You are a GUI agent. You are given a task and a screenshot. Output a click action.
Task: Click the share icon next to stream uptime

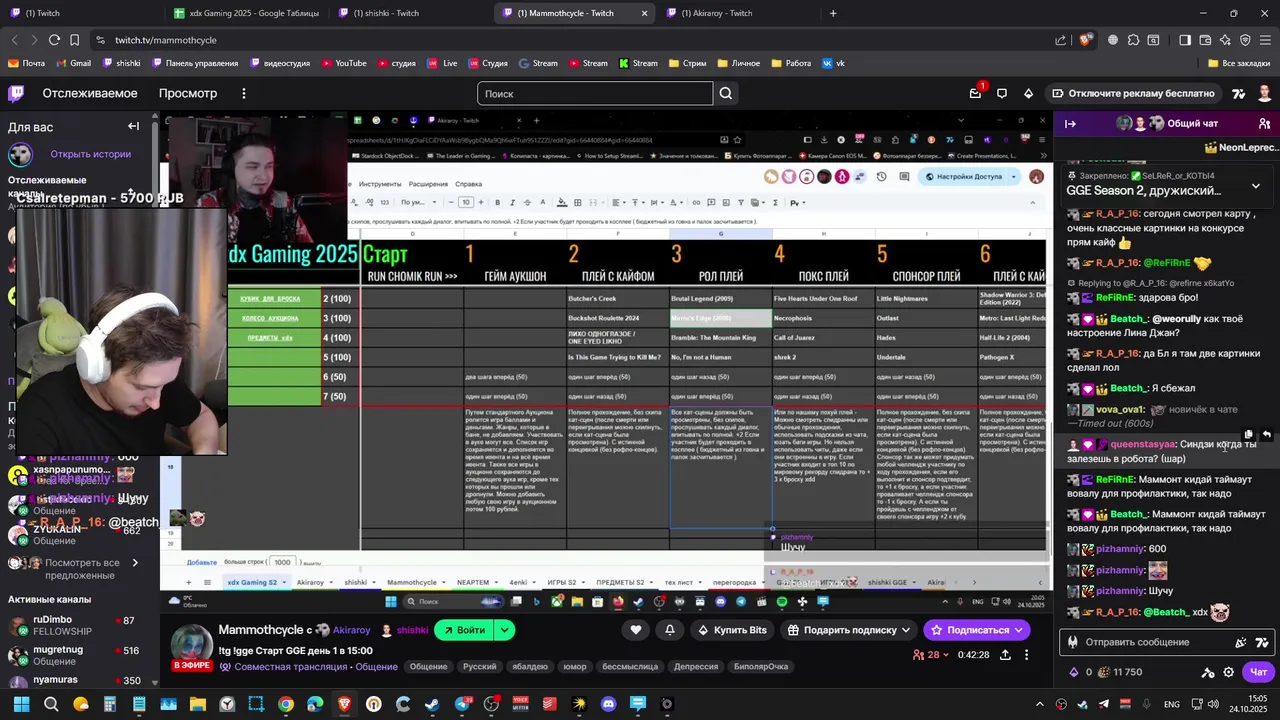[x=1005, y=654]
